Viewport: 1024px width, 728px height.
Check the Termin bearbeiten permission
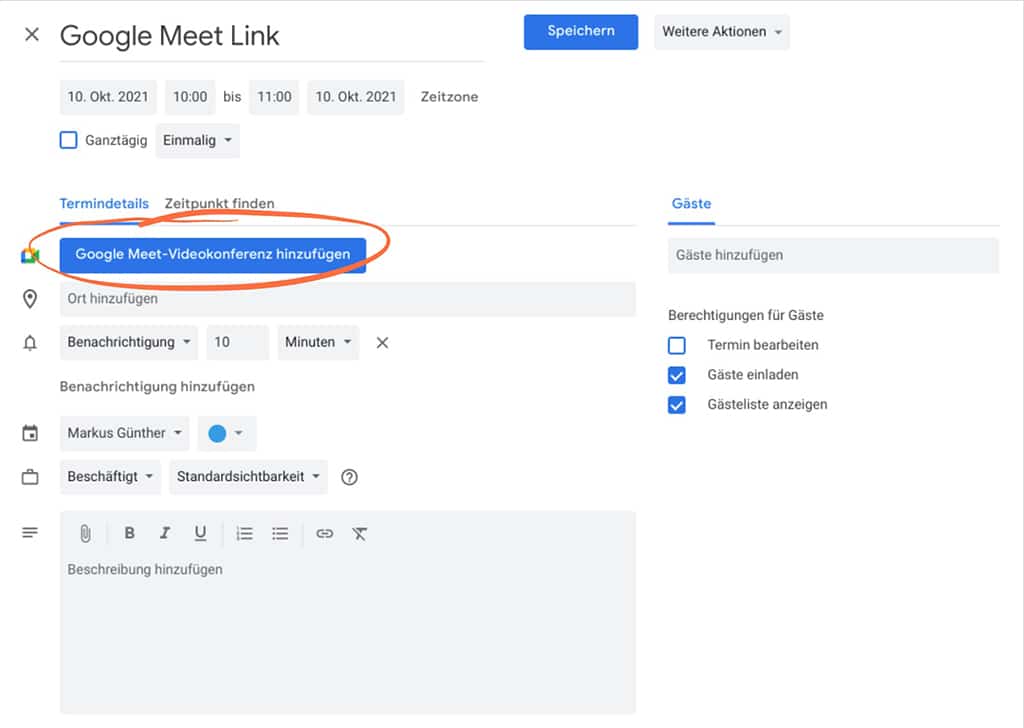point(677,345)
